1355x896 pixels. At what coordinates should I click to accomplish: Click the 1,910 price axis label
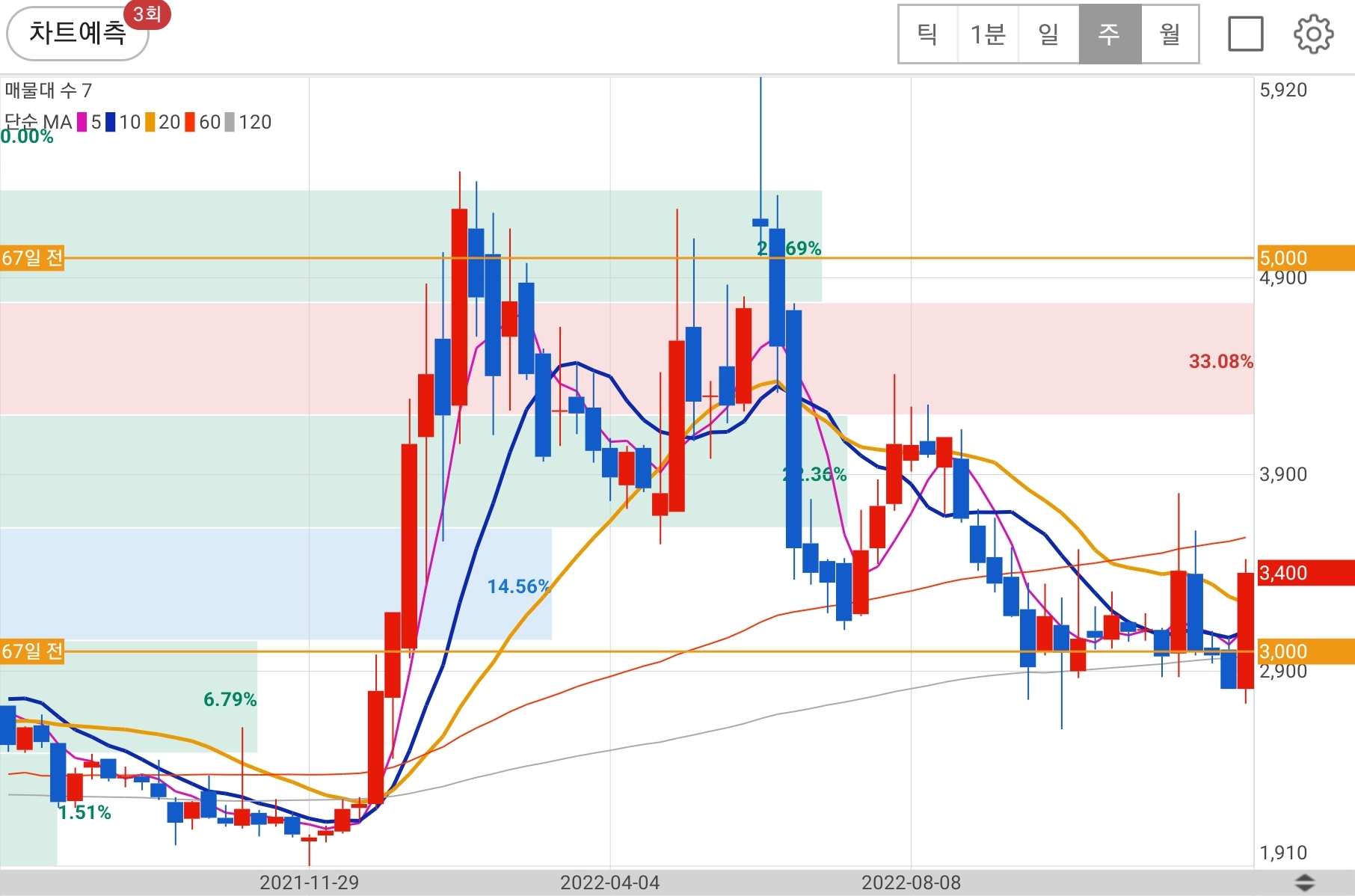point(1283,853)
